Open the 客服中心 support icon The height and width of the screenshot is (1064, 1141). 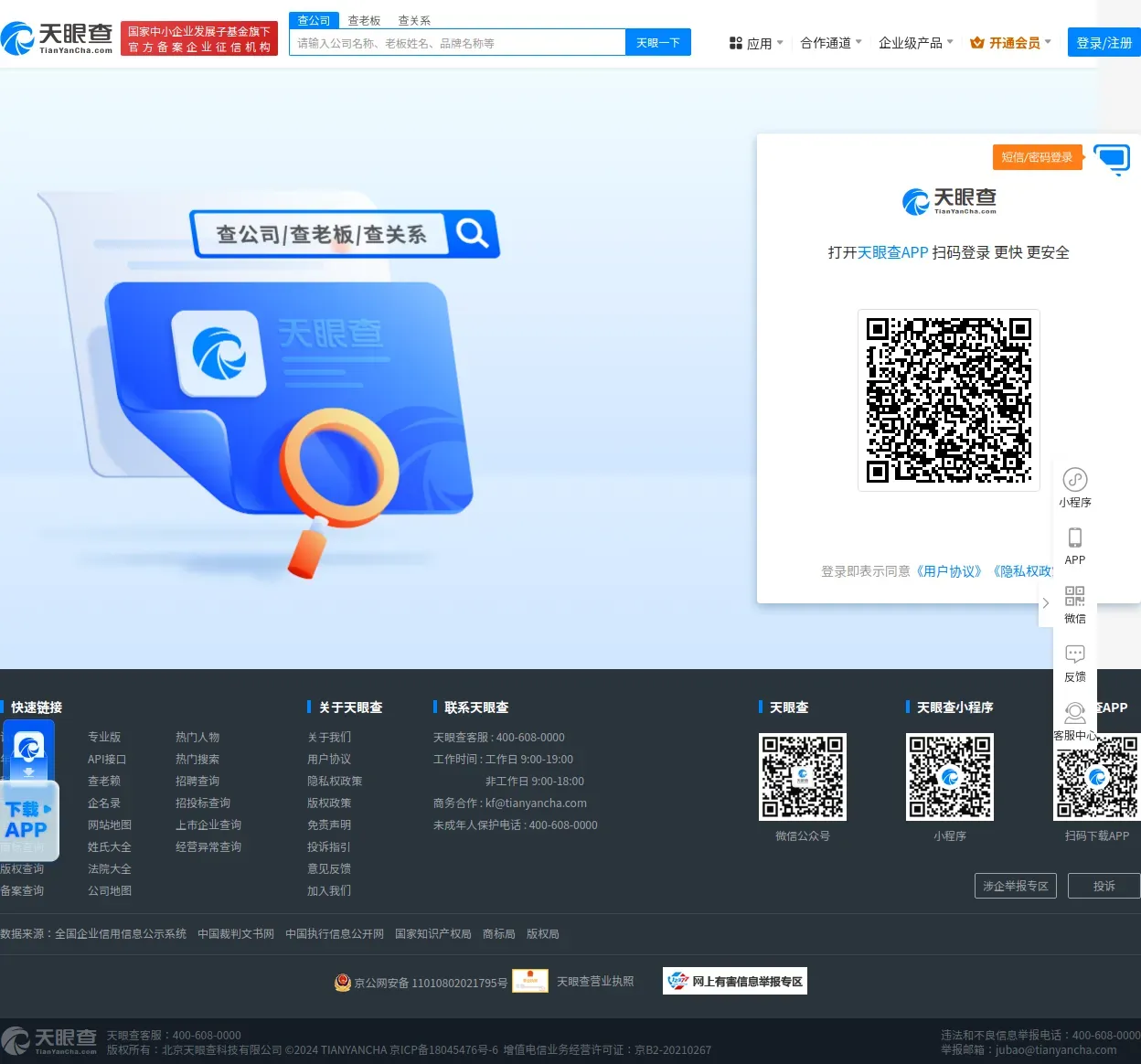[1075, 713]
